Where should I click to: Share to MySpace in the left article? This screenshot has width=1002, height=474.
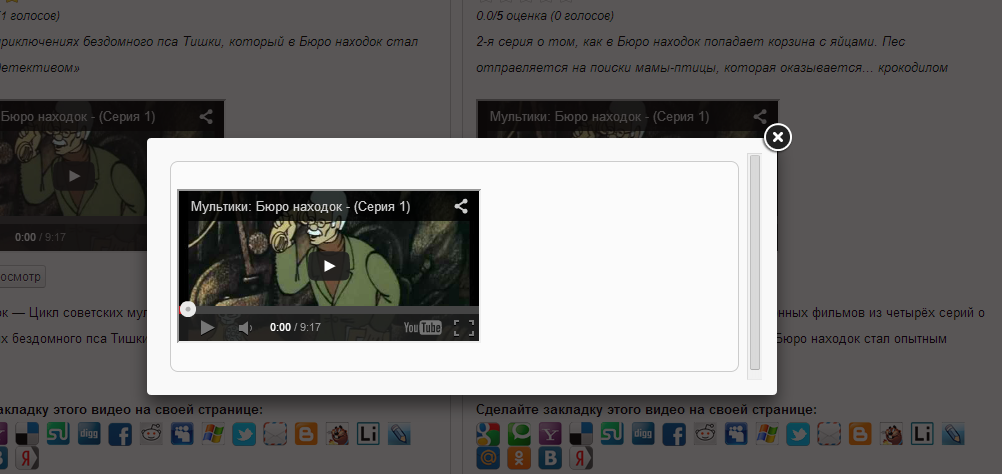tap(182, 434)
